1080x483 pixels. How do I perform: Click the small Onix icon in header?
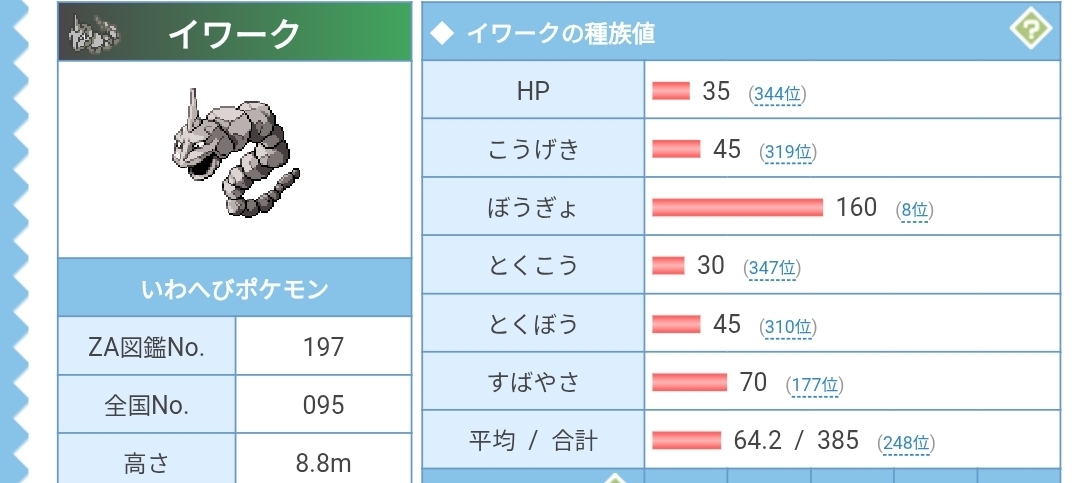[x=95, y=33]
